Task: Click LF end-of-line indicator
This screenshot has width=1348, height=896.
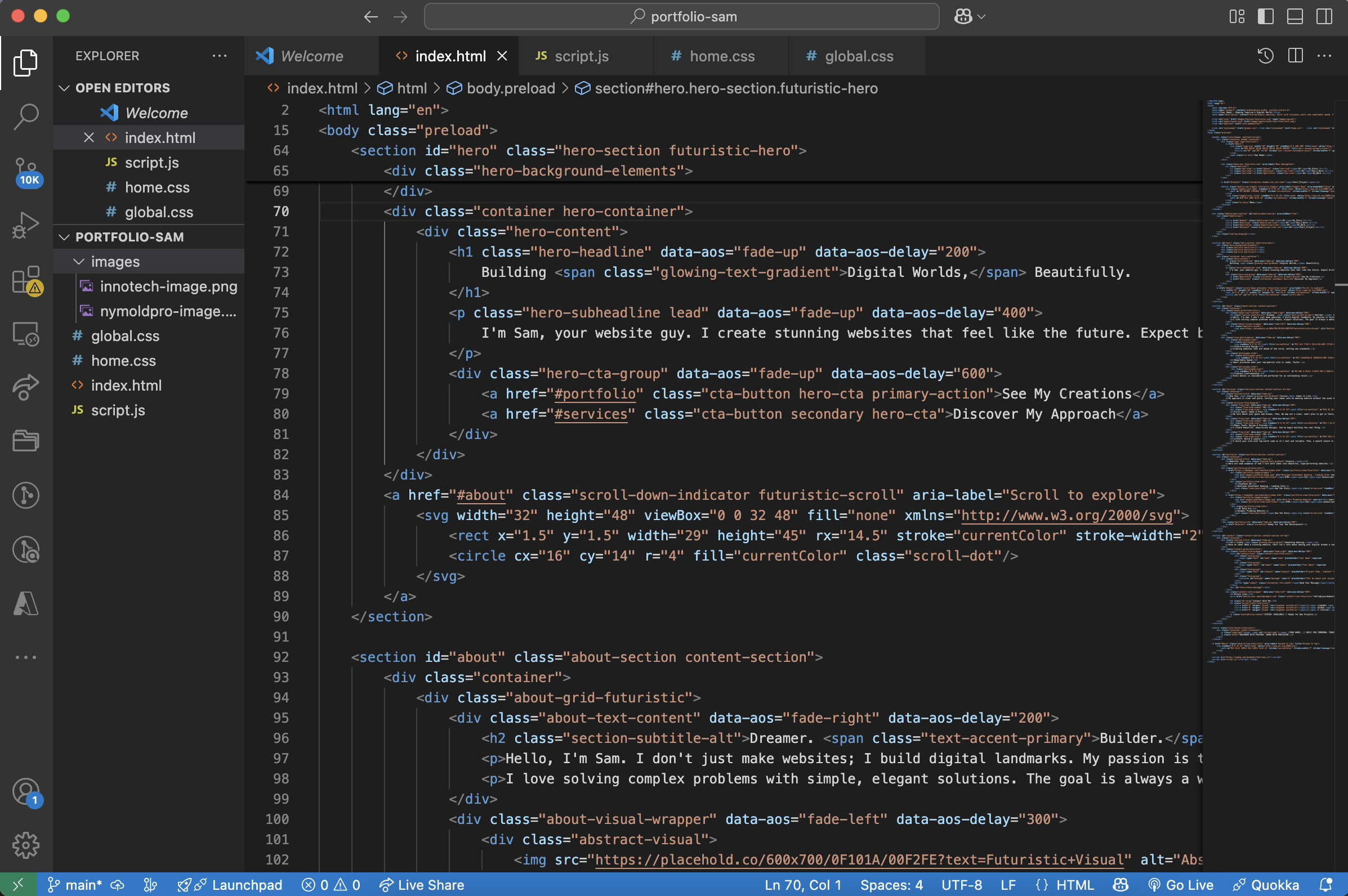Action: [1008, 885]
